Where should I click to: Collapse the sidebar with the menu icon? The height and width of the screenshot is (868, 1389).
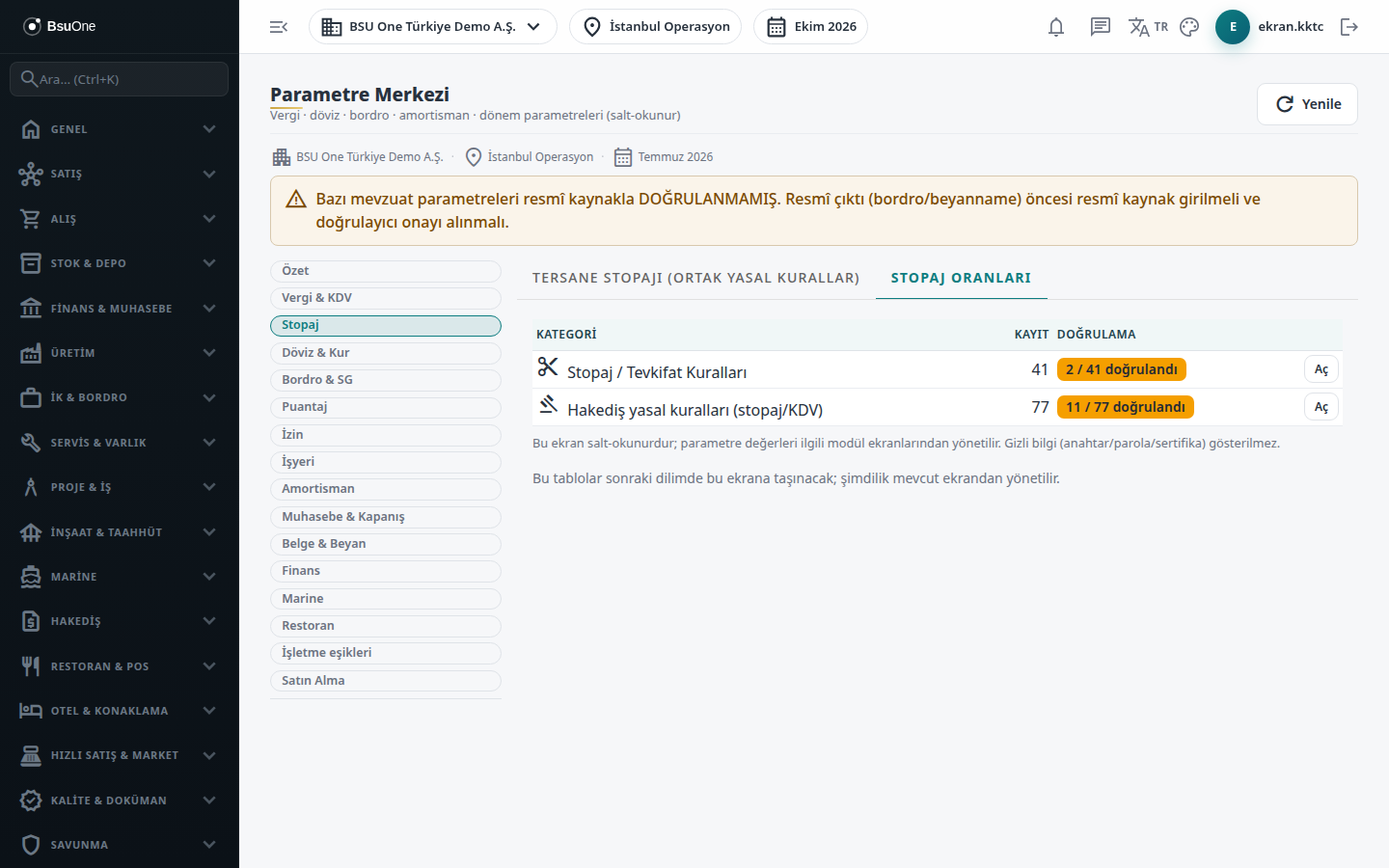coord(279,27)
